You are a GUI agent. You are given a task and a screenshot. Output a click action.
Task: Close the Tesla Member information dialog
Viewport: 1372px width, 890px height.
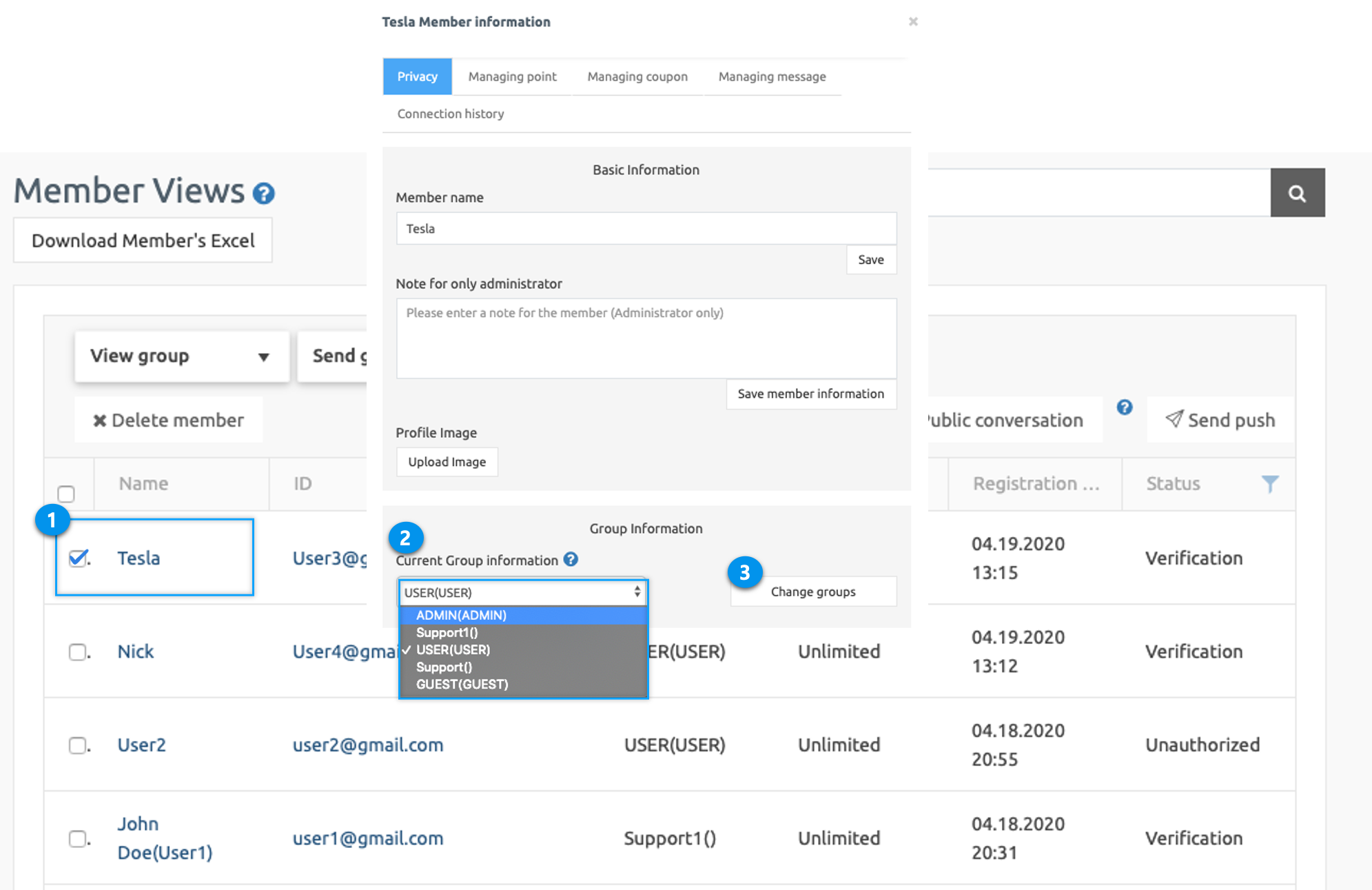(x=912, y=22)
